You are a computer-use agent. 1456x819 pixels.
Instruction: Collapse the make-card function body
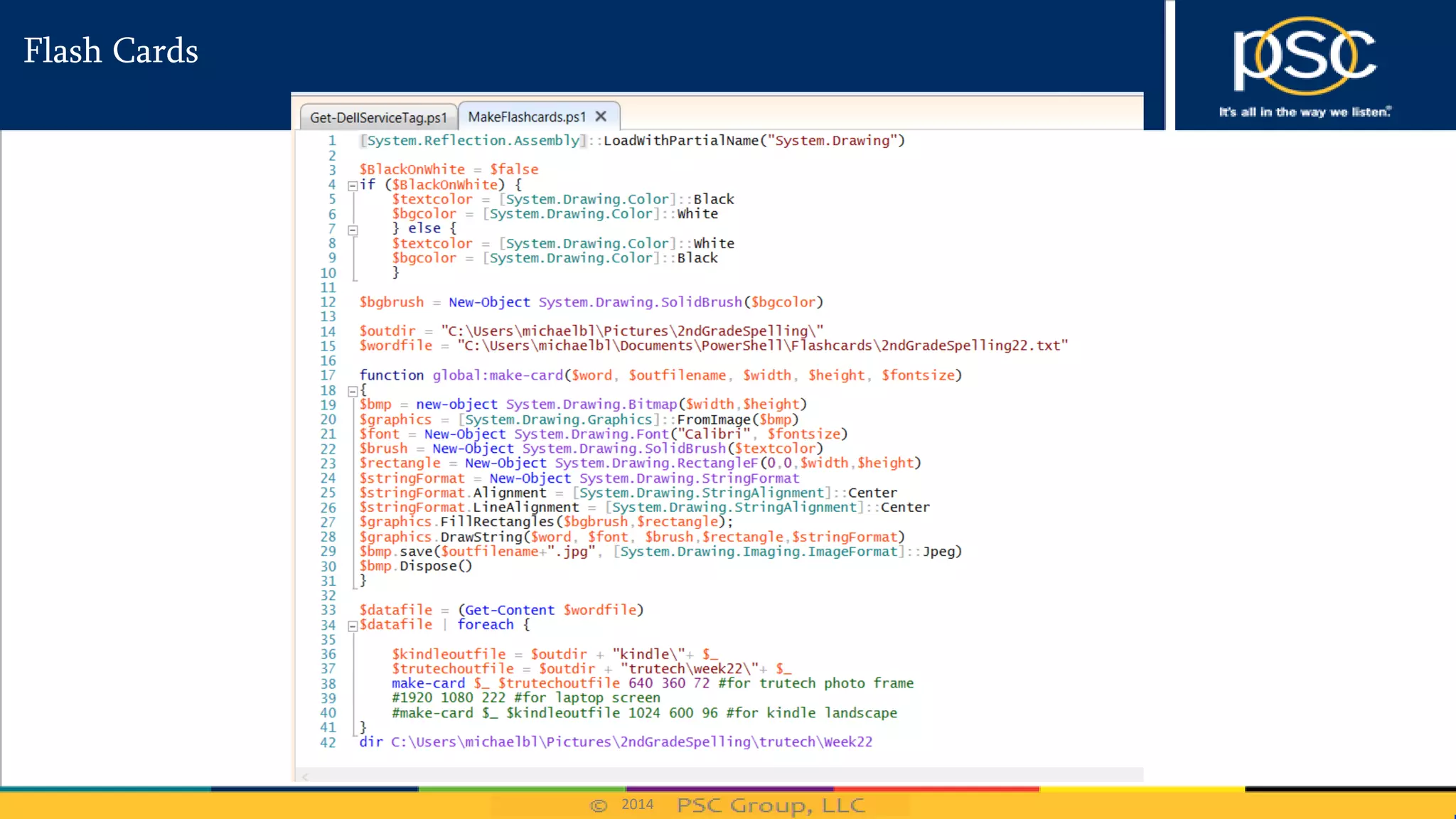353,391
